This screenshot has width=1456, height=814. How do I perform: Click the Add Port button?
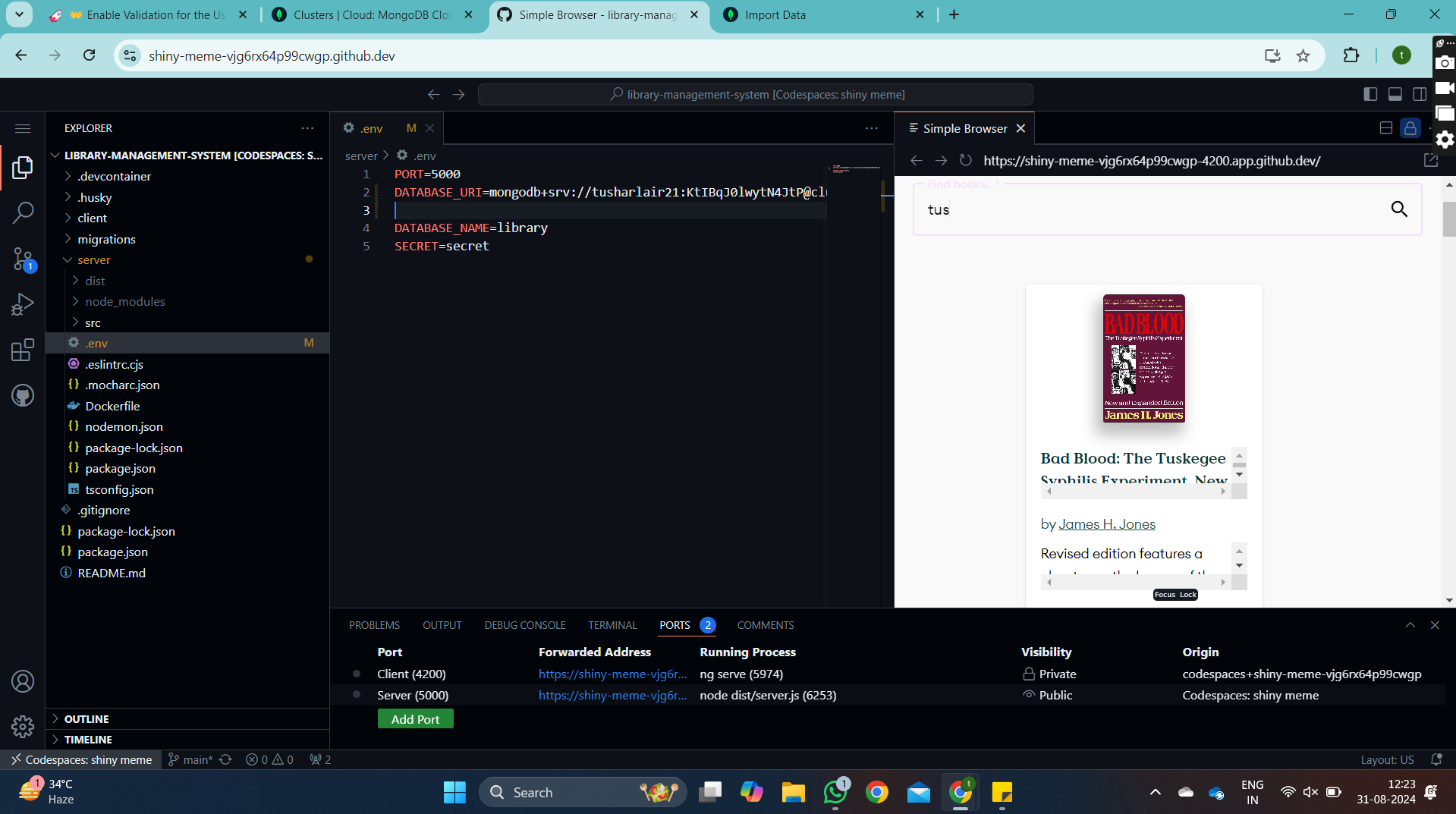[x=415, y=719]
